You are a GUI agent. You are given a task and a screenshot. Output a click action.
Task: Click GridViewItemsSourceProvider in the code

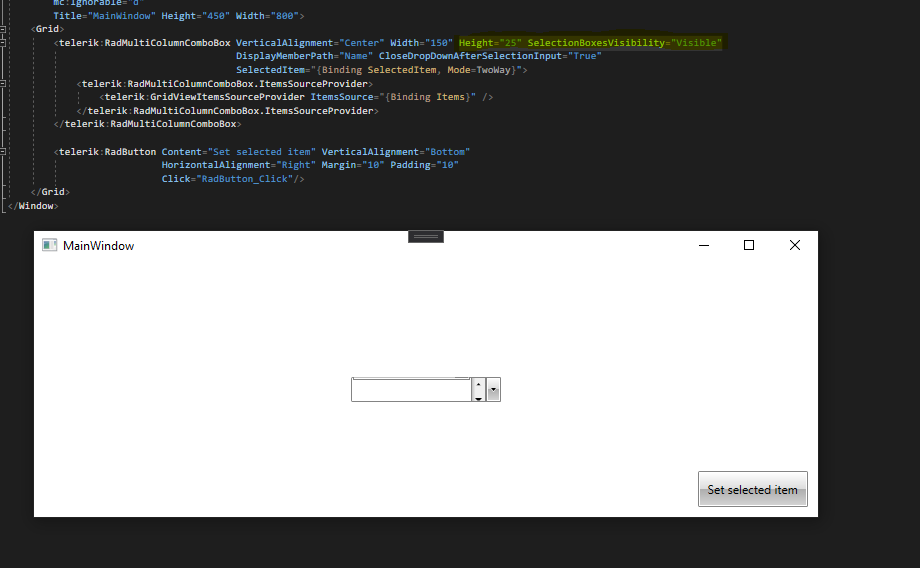pyautogui.click(x=227, y=97)
